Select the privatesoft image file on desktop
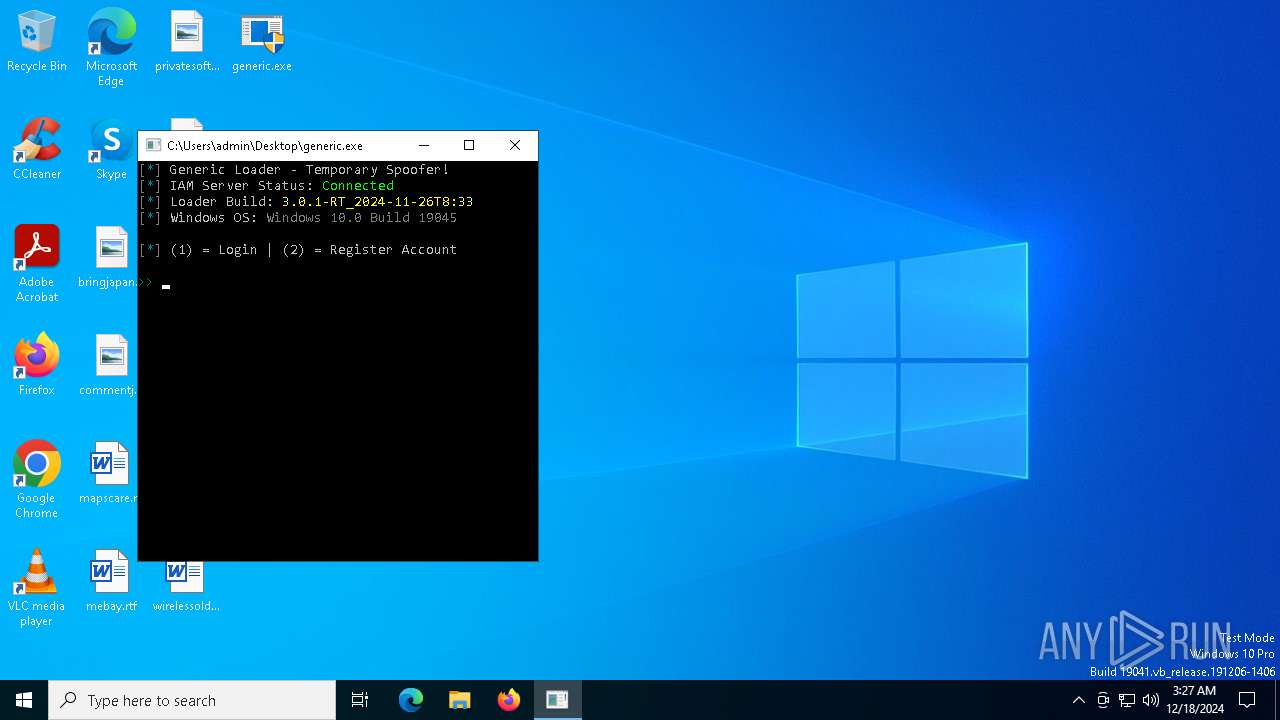 tap(187, 42)
